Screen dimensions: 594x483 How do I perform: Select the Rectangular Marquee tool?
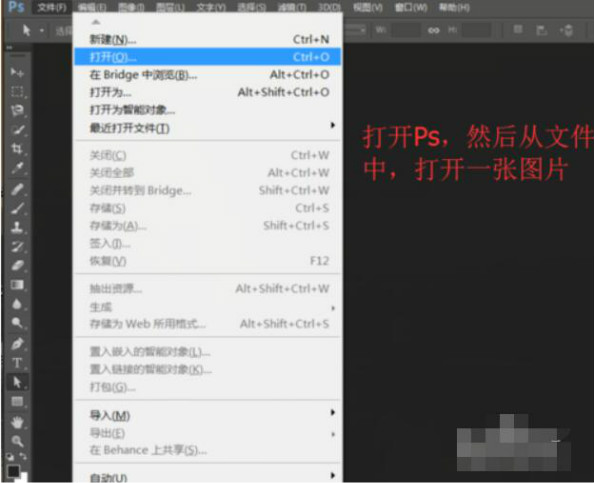[x=17, y=91]
